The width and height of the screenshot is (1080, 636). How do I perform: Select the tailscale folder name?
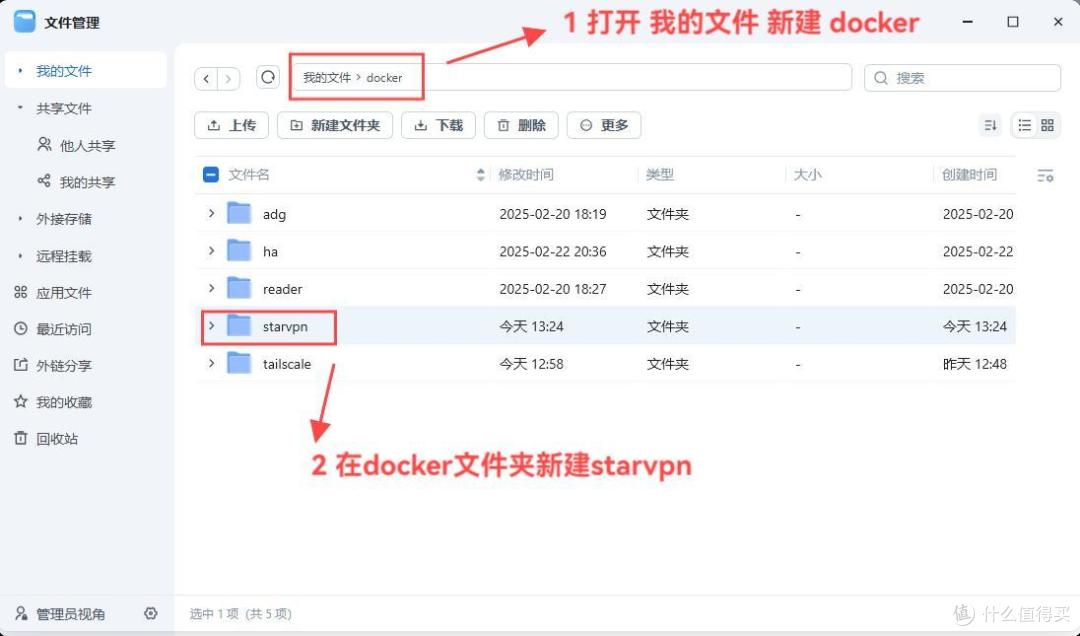point(287,364)
